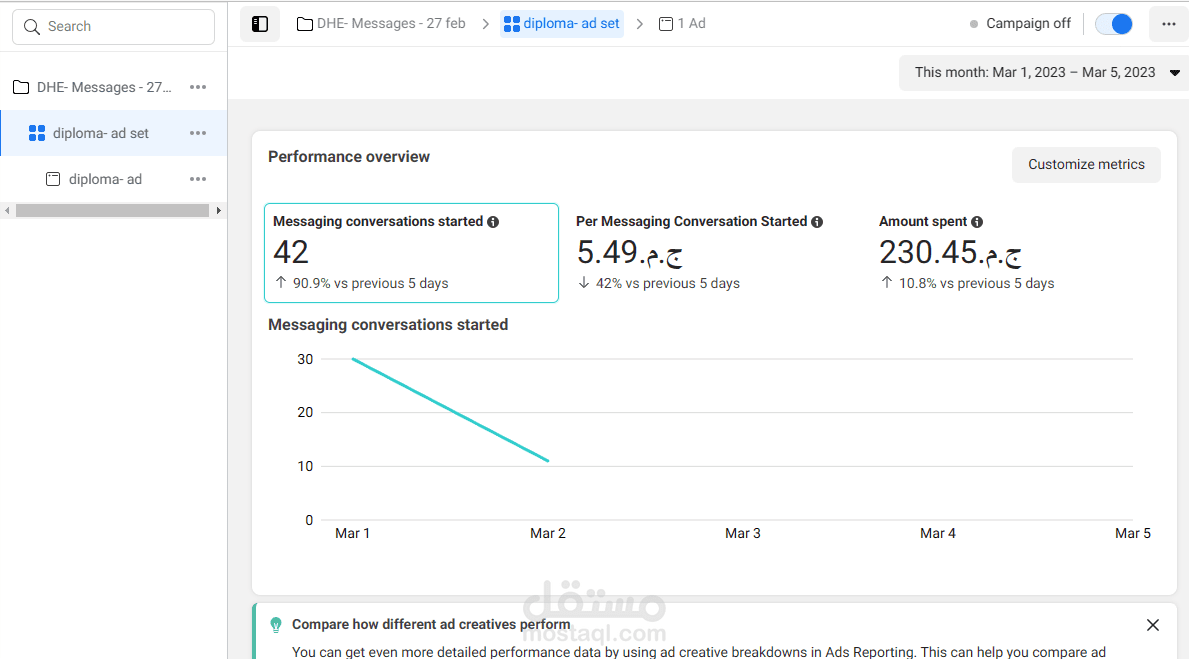Open more options for DHE- Messages campaign
Viewport: 1189px width, 659px height.
(198, 87)
